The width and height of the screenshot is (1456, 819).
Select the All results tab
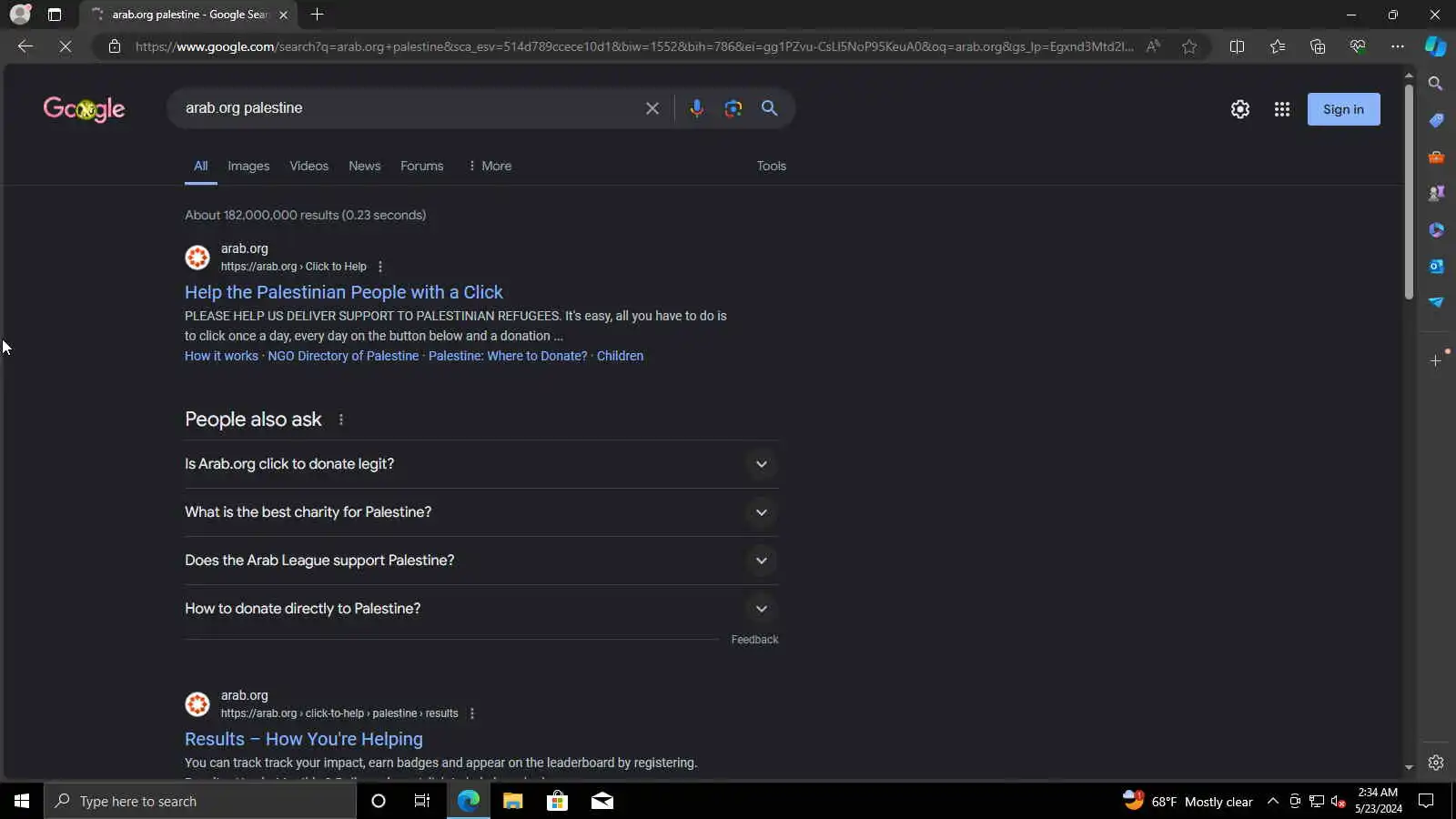pyautogui.click(x=201, y=166)
